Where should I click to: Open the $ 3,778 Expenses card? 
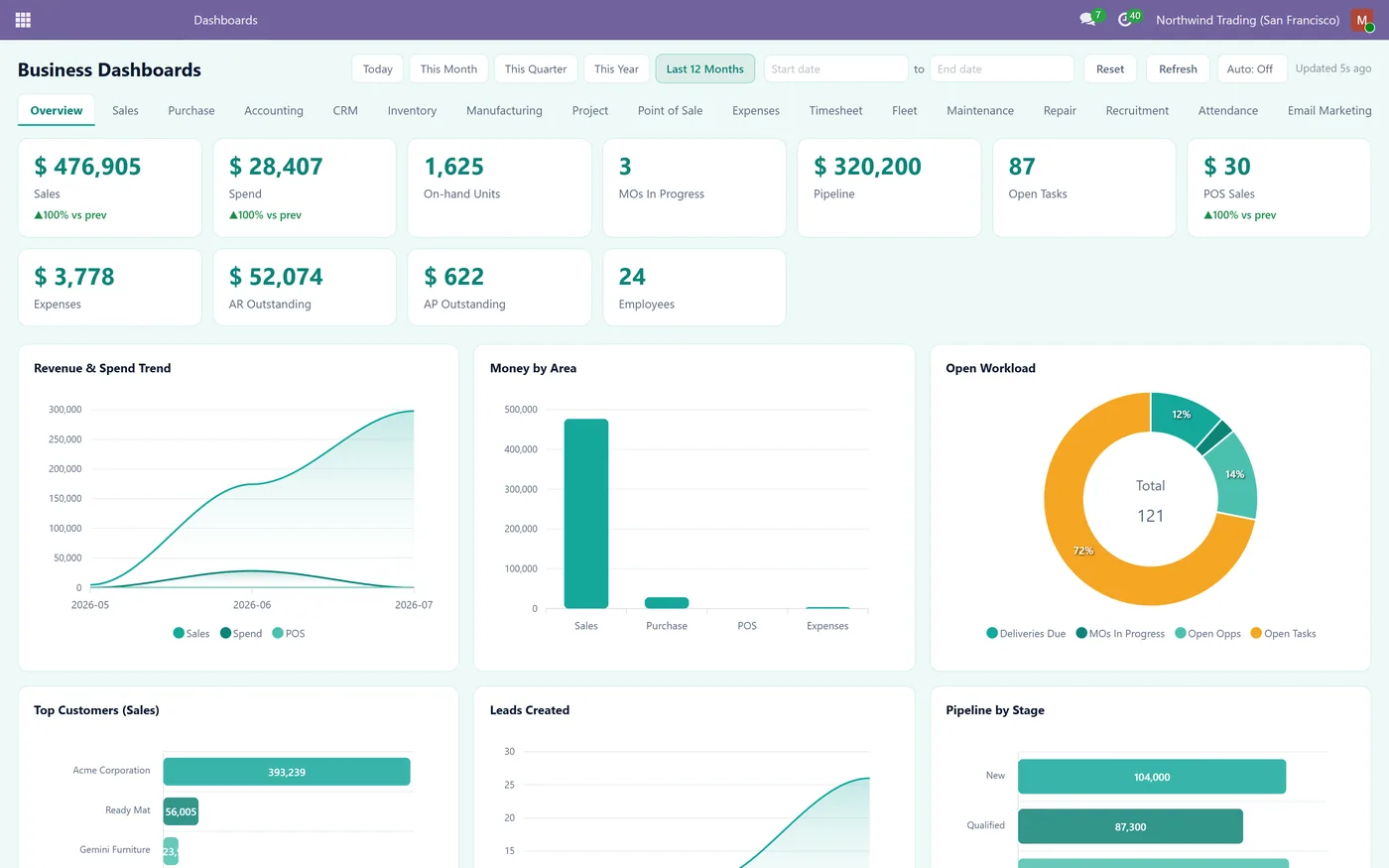[109, 288]
